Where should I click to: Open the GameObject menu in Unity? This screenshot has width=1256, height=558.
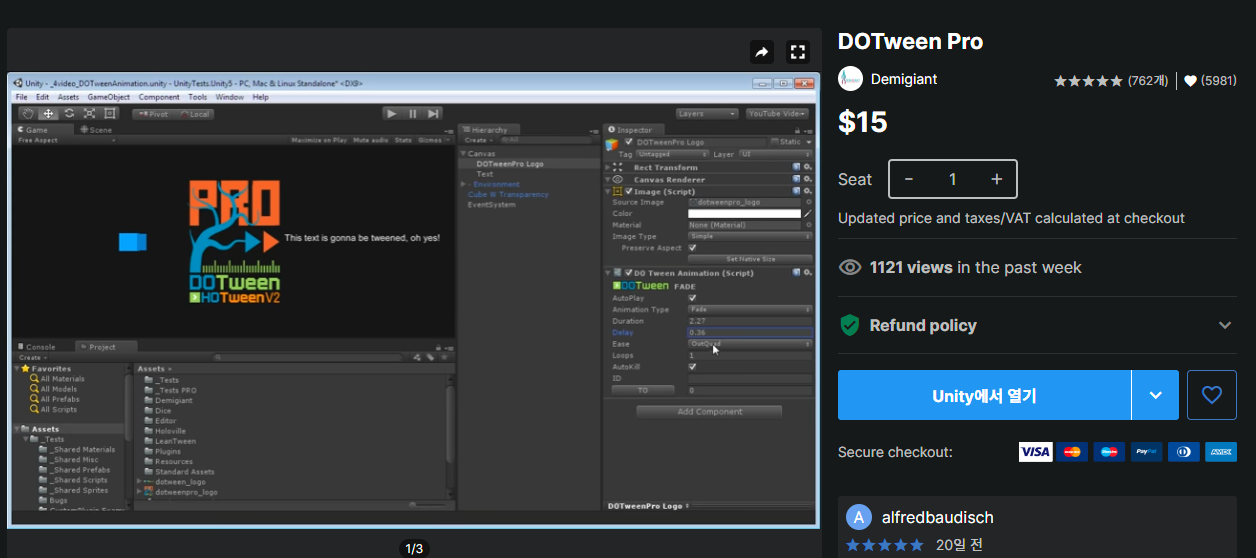click(108, 97)
